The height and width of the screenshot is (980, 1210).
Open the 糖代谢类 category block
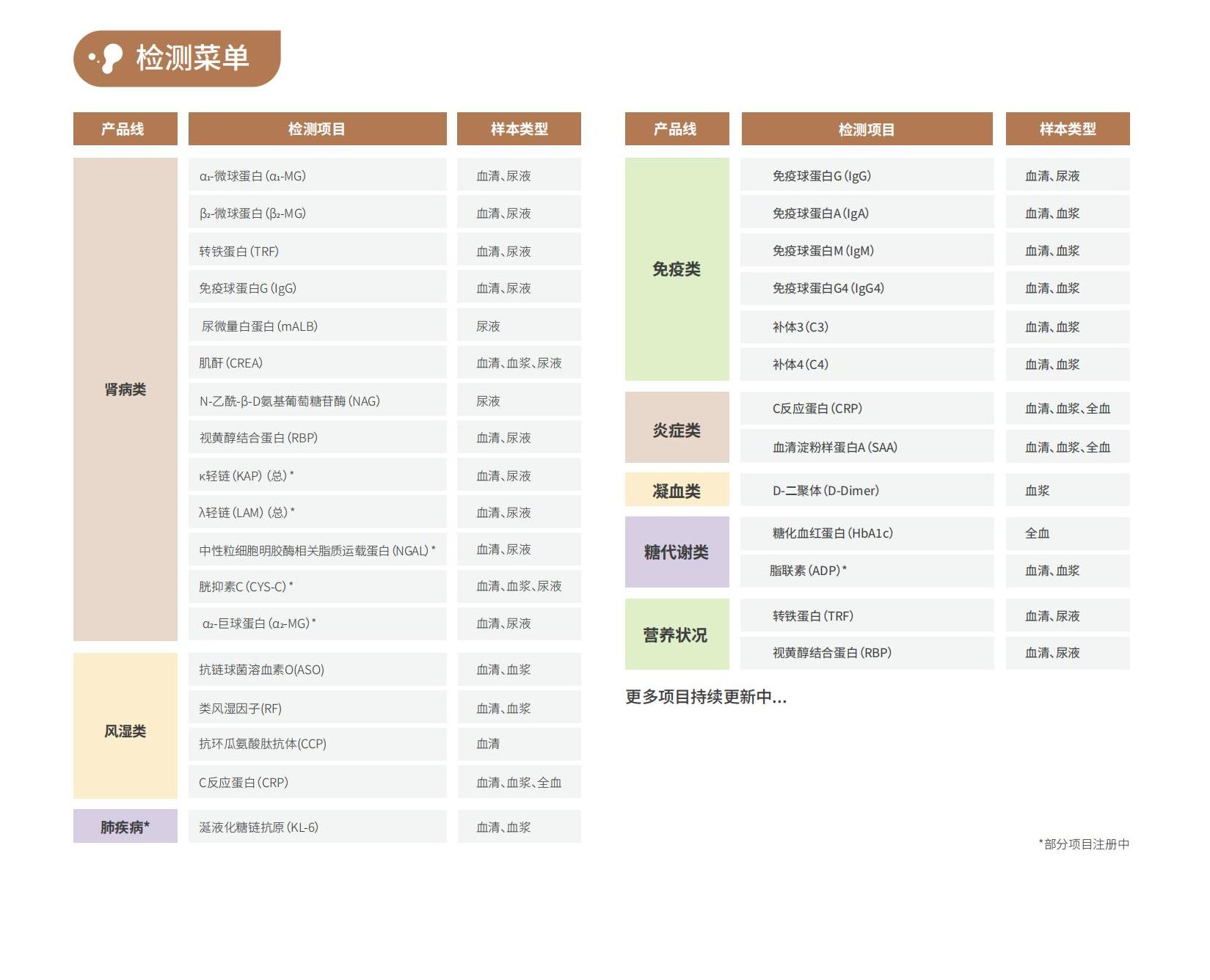[x=677, y=552]
